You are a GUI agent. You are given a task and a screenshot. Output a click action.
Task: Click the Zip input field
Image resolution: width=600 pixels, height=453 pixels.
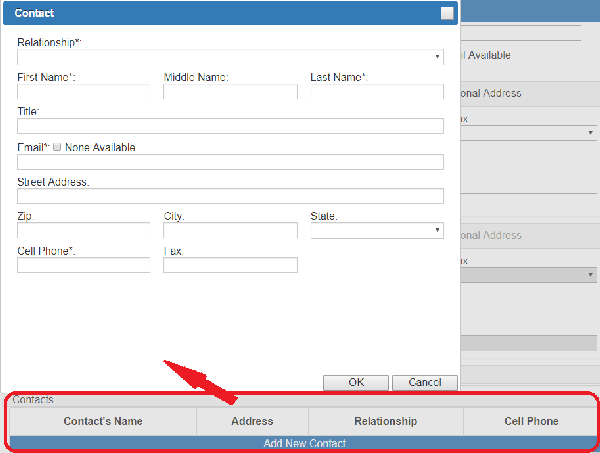83,231
